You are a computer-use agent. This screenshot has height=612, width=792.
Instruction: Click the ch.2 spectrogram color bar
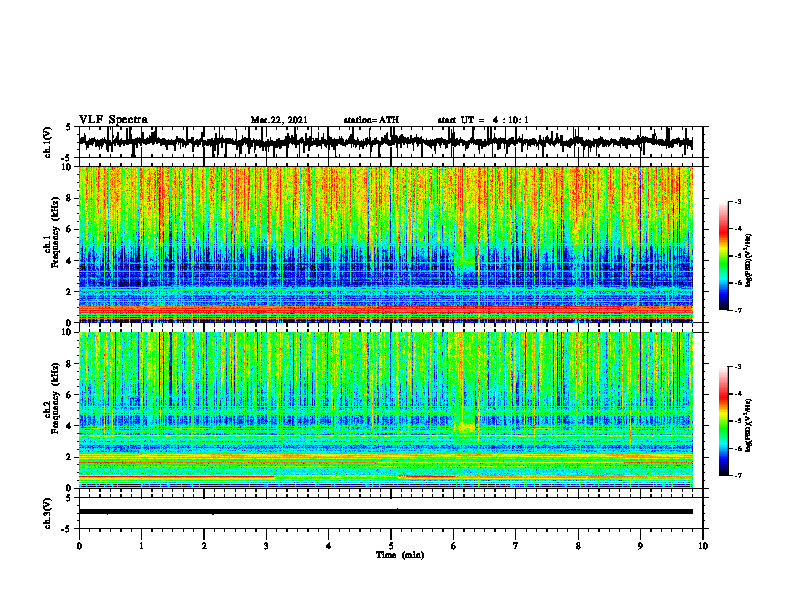[x=723, y=421]
